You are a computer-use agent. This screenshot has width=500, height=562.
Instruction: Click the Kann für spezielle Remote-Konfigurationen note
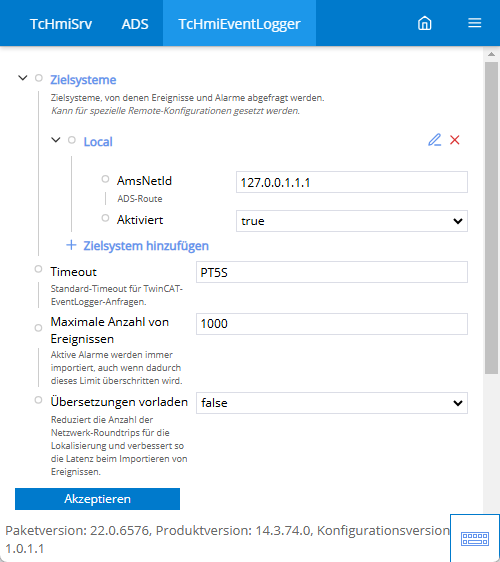(175, 111)
